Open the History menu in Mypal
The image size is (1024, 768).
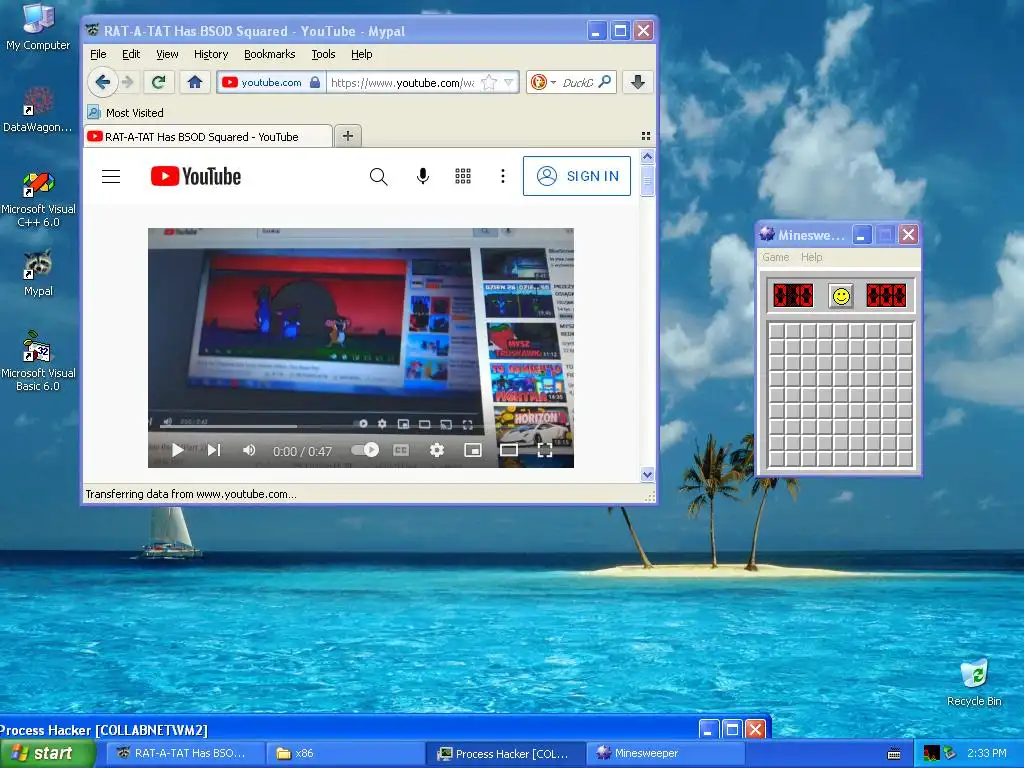coord(211,54)
